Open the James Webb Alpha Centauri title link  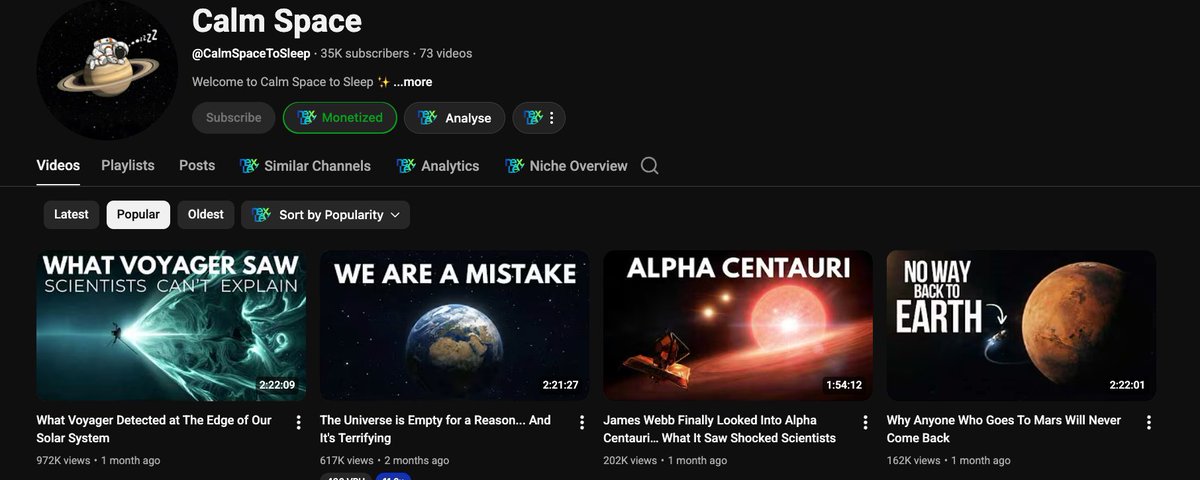point(719,429)
